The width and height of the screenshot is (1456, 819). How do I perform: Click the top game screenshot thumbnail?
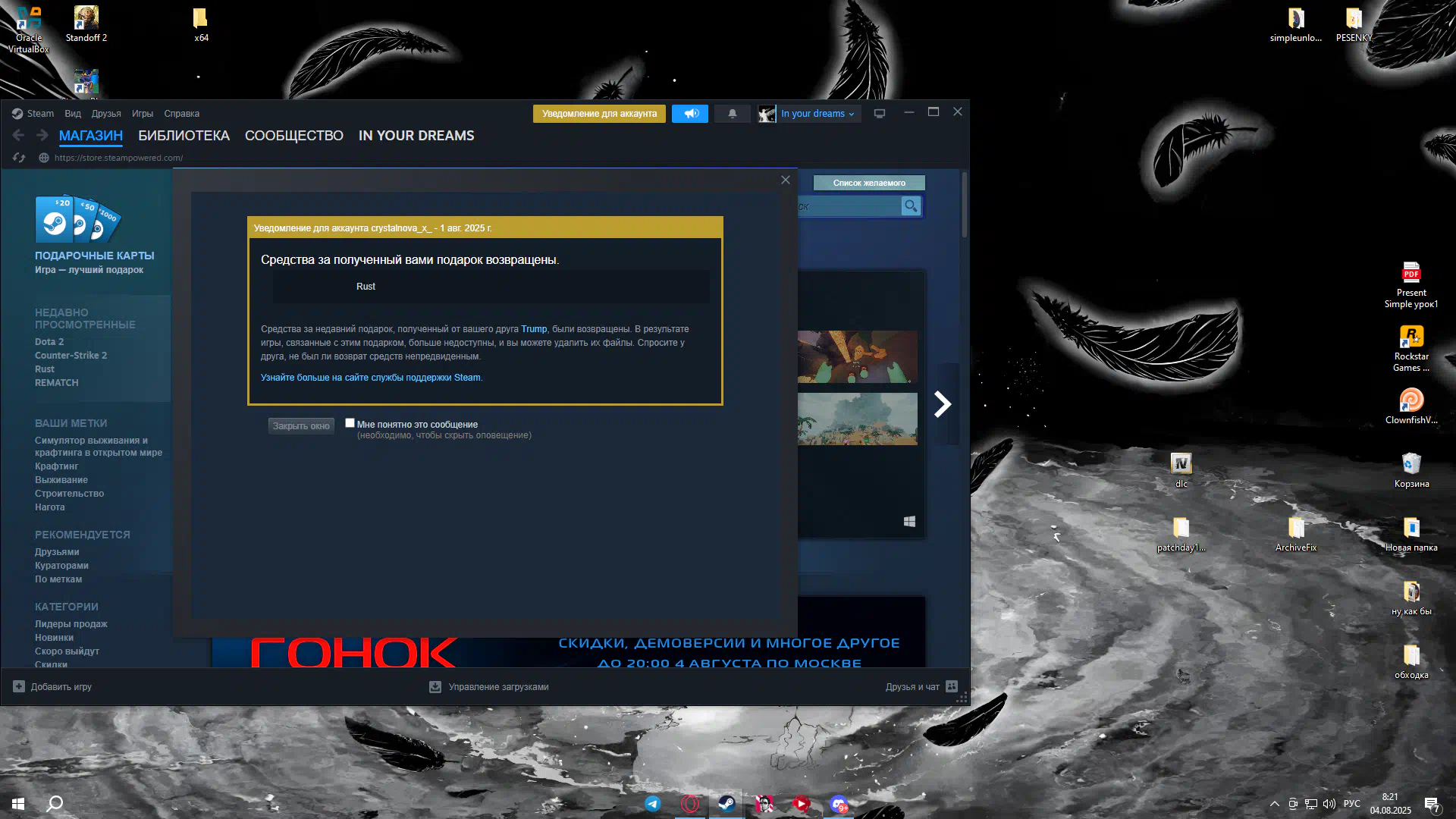(x=858, y=356)
